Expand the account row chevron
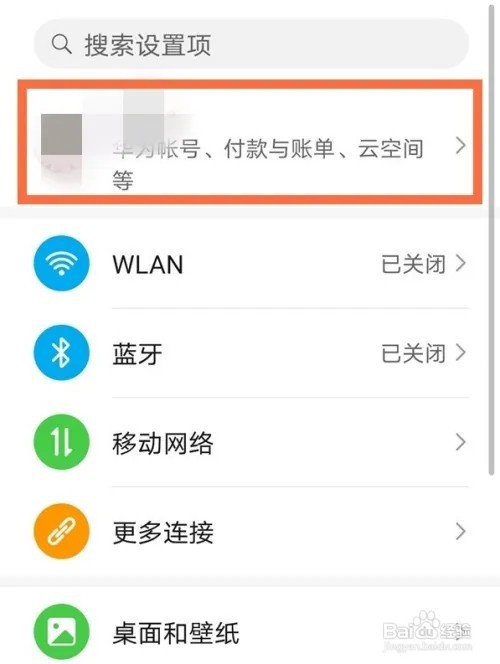The image size is (500, 664). [x=461, y=146]
